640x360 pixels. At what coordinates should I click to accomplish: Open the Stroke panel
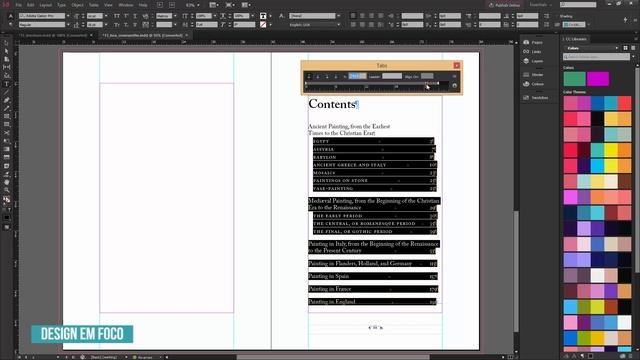(x=533, y=75)
